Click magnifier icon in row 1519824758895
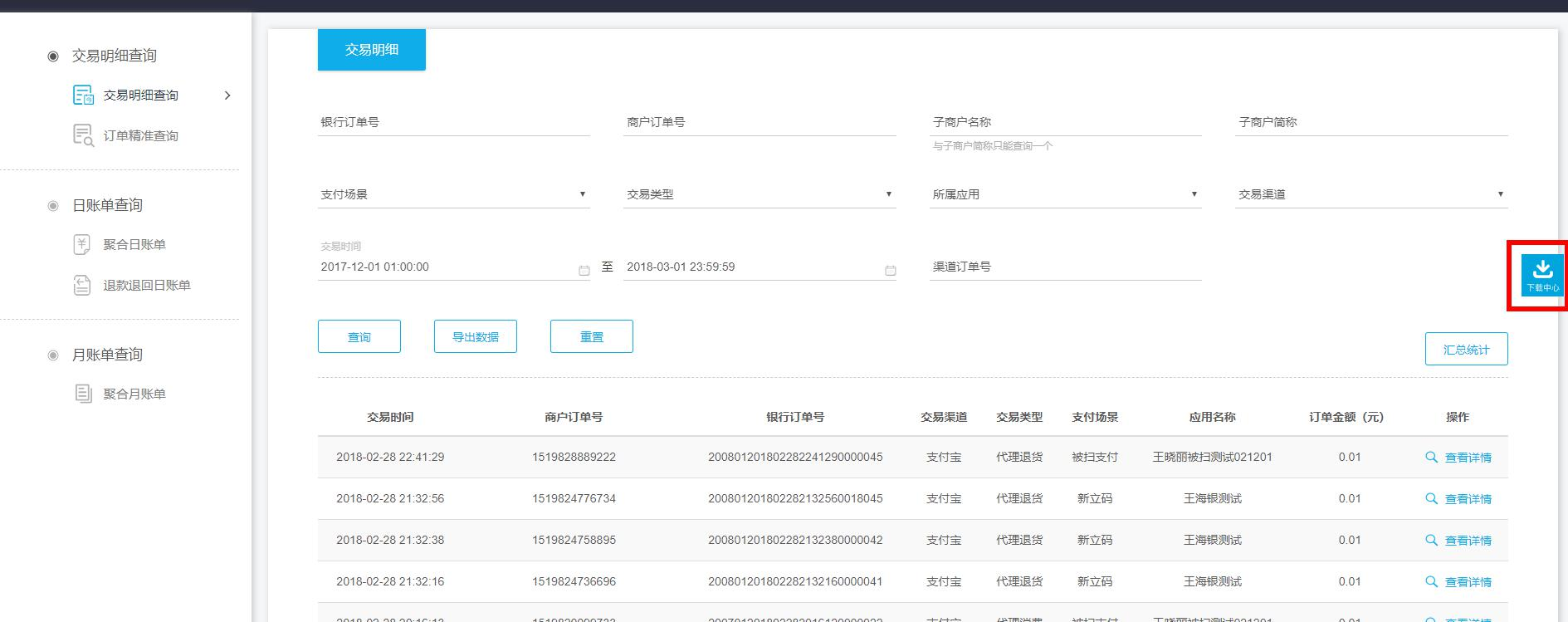This screenshot has height=622, width=1568. pos(1431,540)
